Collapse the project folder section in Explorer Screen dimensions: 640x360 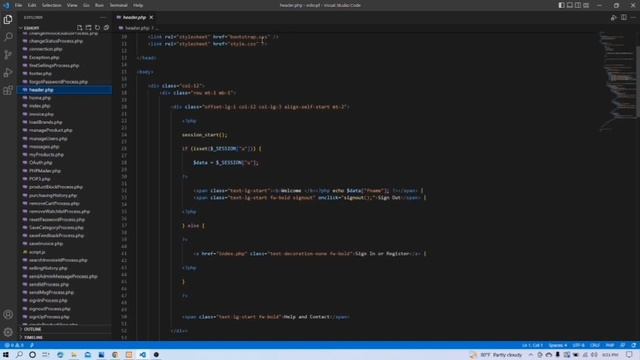coord(31,28)
